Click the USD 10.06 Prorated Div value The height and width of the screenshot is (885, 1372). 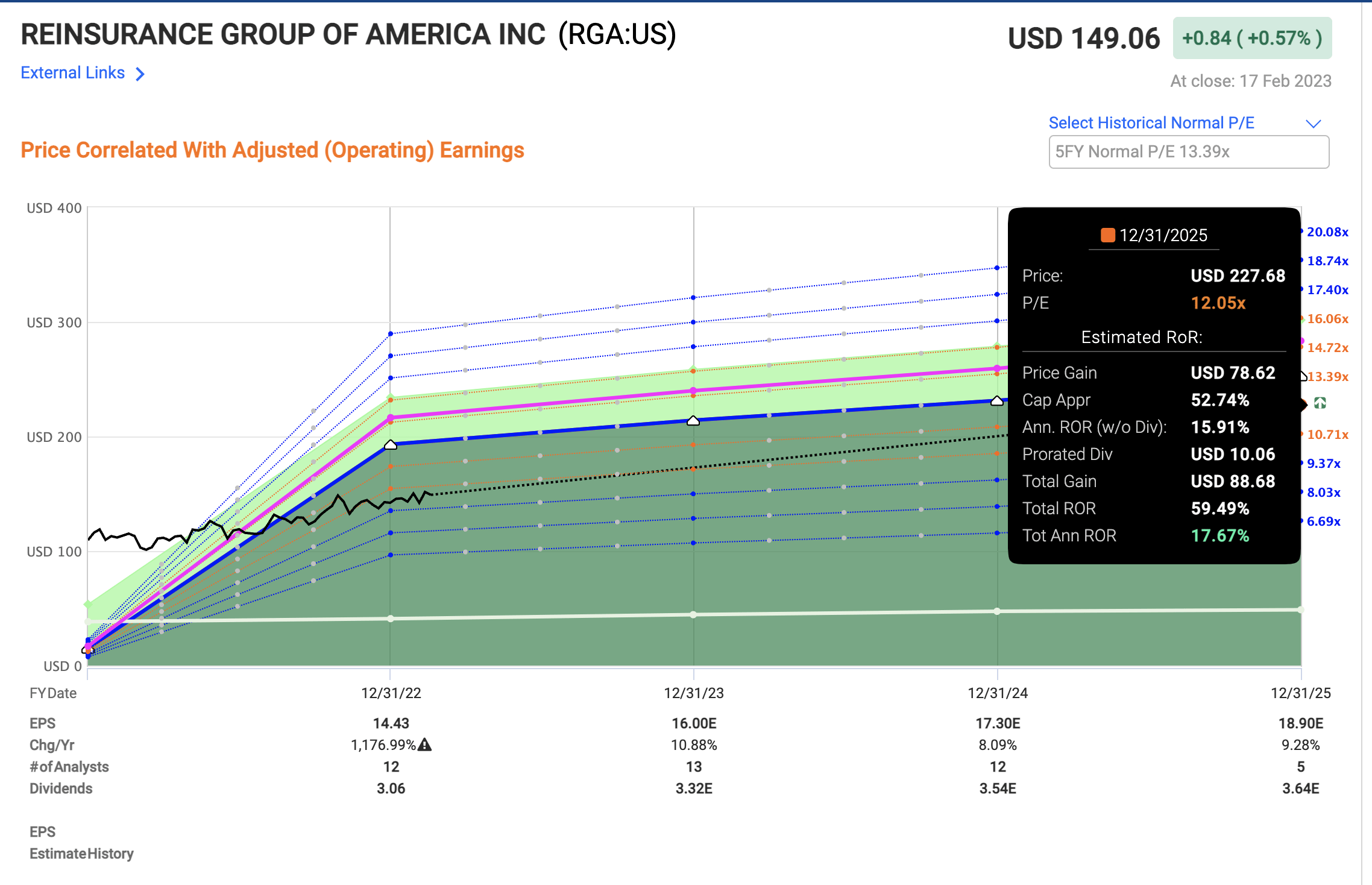pos(1233,455)
